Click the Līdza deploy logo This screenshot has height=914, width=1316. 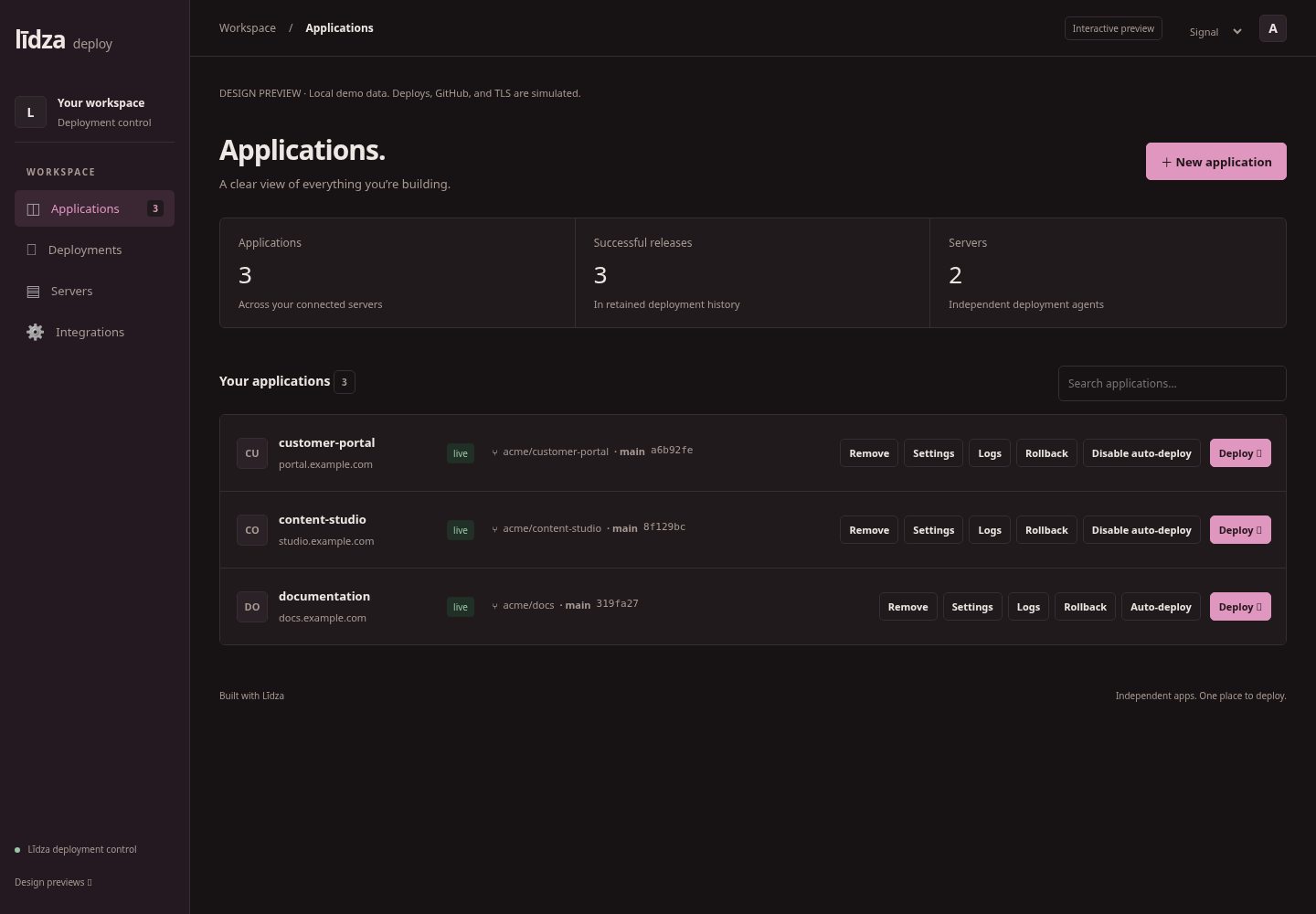click(64, 40)
